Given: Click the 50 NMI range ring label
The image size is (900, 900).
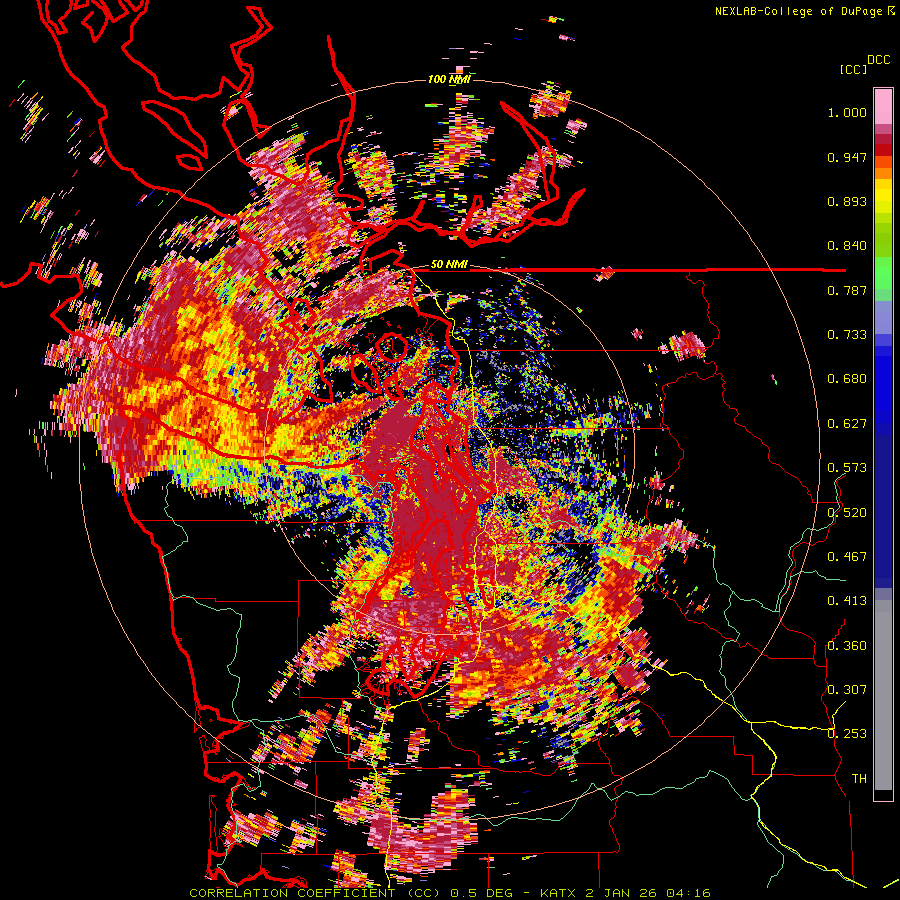Looking at the screenshot, I should click(449, 265).
